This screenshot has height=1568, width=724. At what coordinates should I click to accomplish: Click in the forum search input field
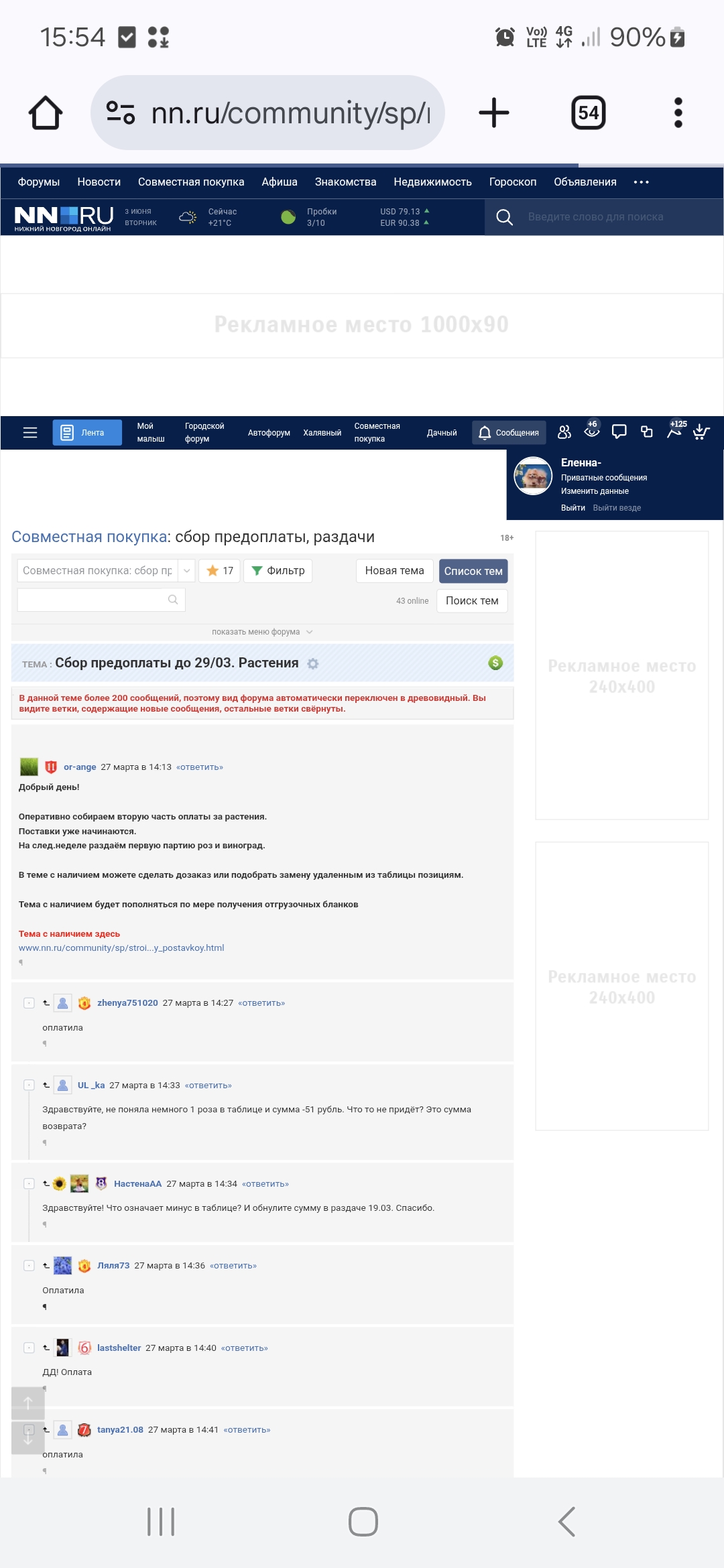point(101,600)
